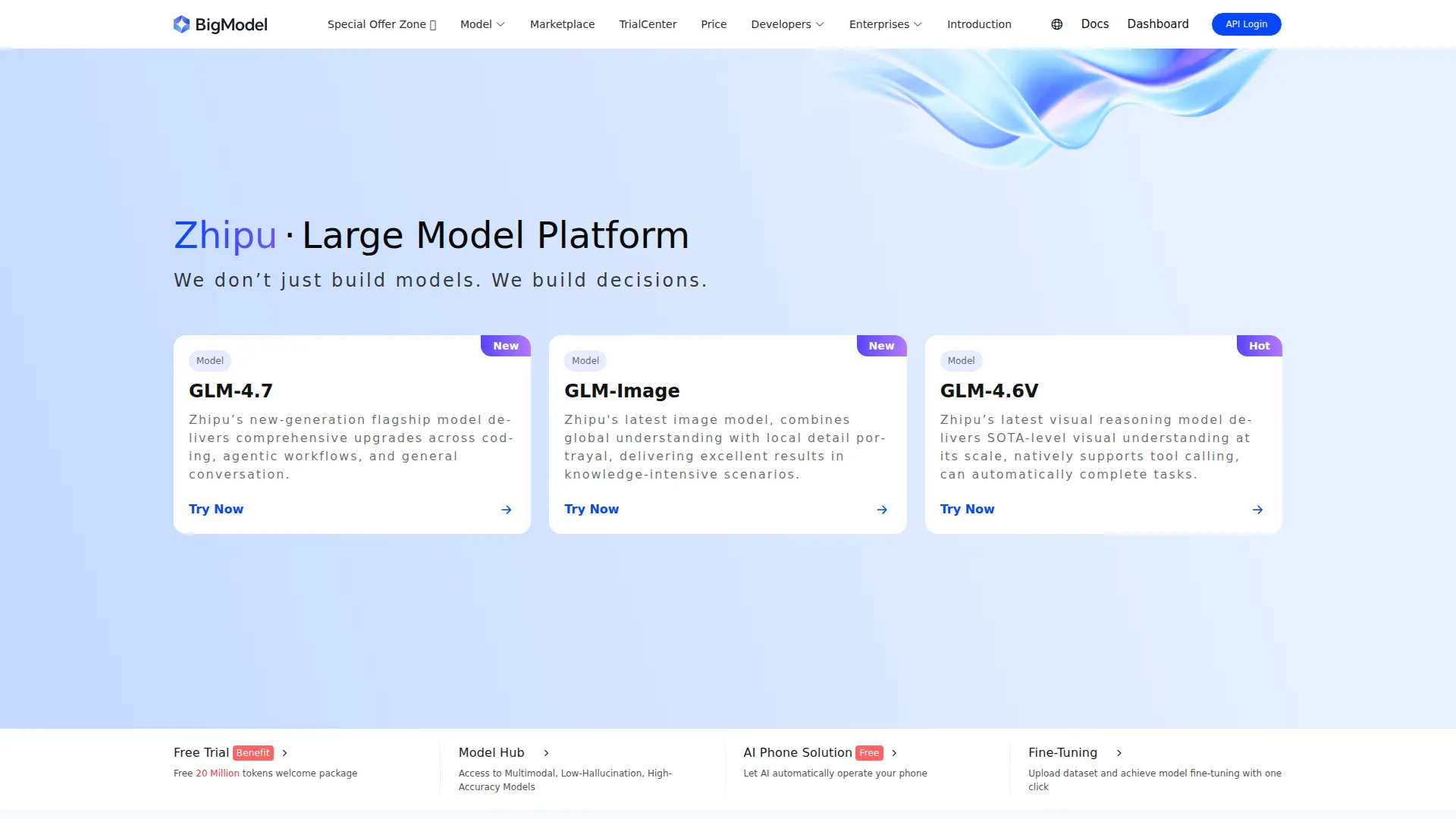Click the chevron beside AI Phone Solution
Viewport: 1456px width, 819px height.
pos(894,753)
